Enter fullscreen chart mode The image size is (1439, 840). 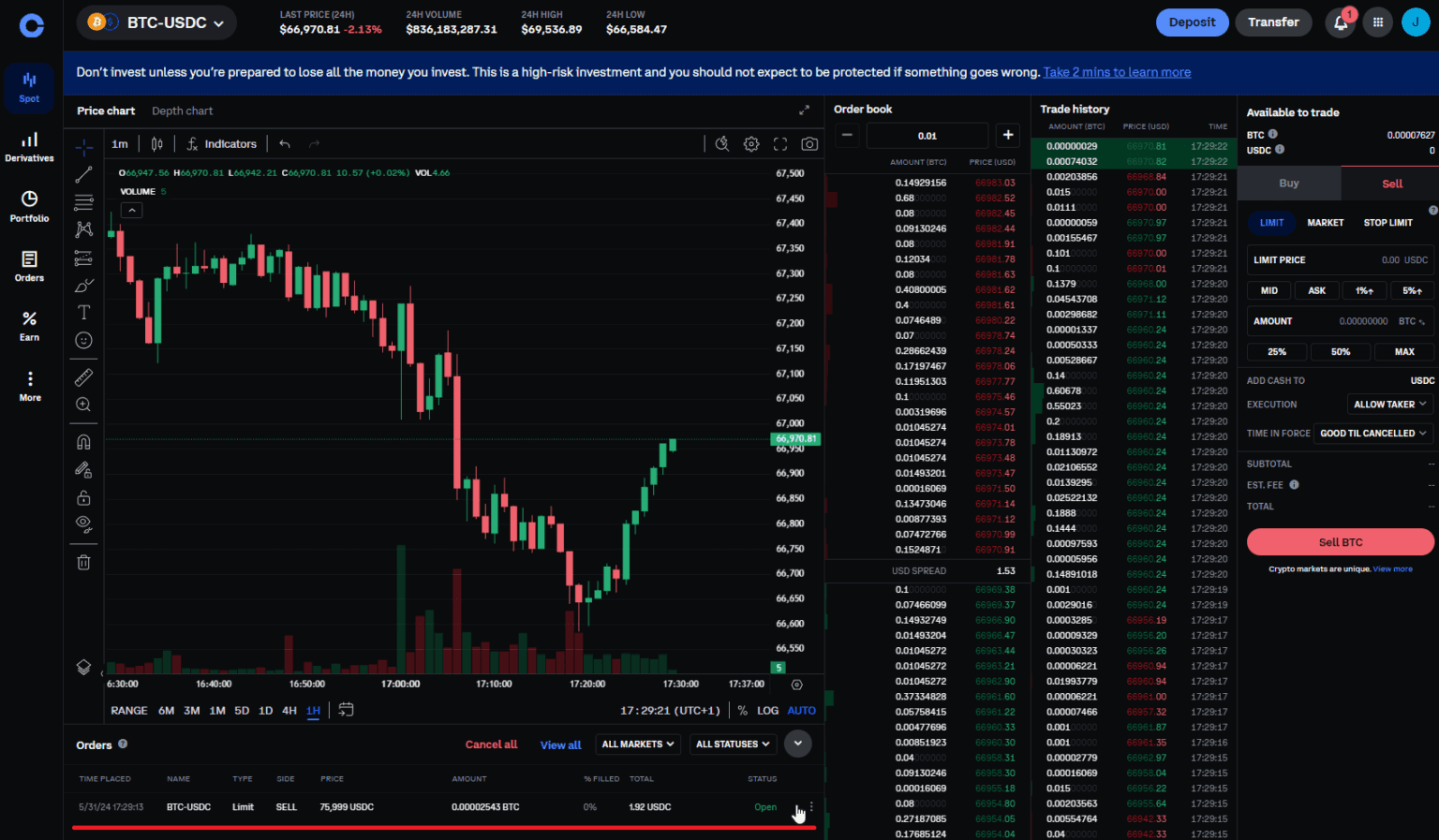780,144
